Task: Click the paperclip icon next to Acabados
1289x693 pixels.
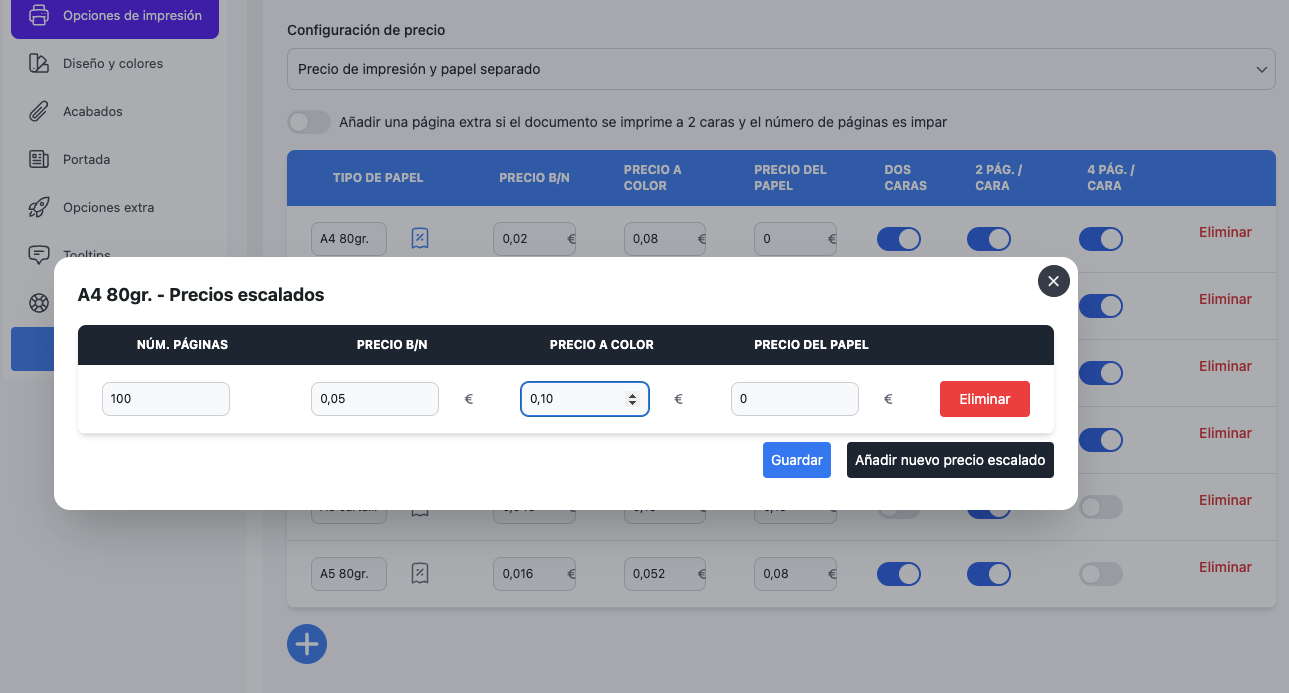Action: point(39,112)
